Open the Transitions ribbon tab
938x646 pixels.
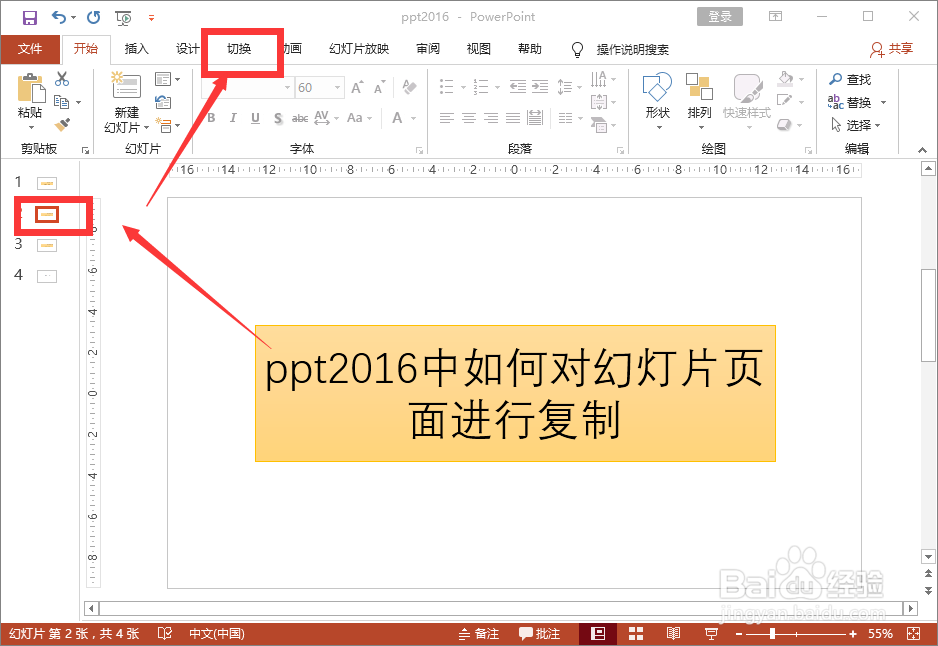tap(239, 49)
